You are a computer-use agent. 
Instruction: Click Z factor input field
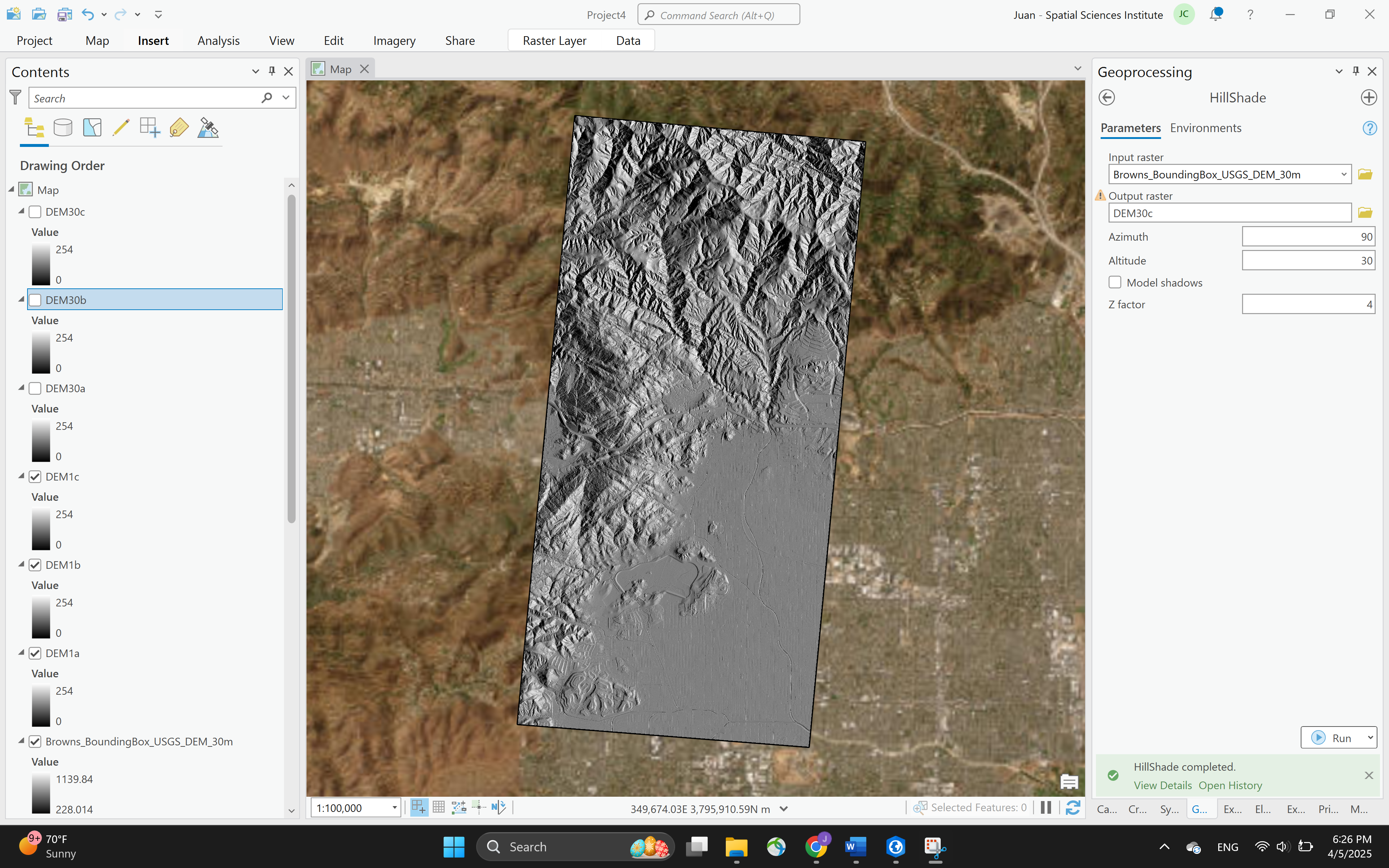pyautogui.click(x=1308, y=304)
